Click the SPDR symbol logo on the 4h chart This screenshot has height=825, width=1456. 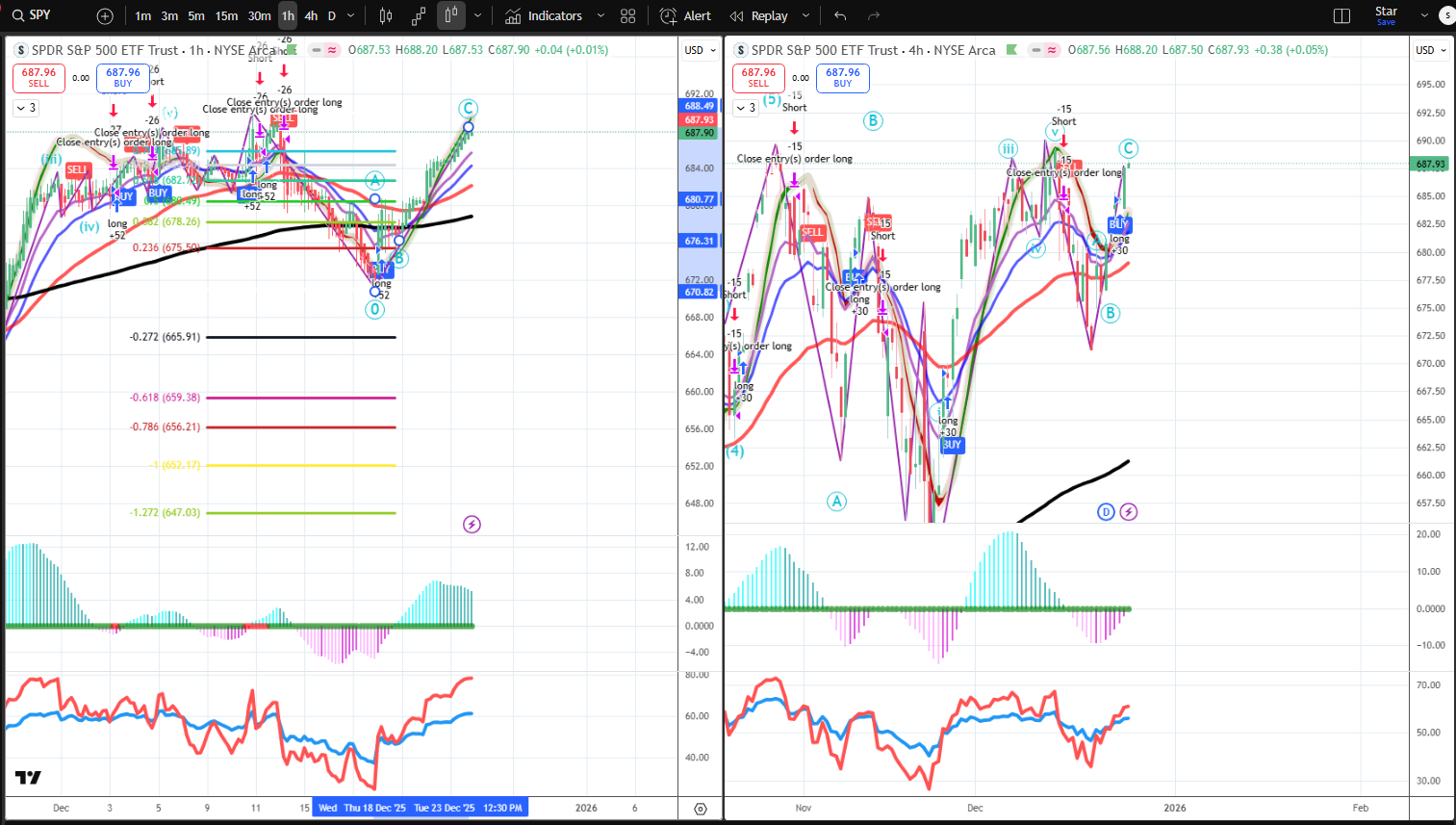point(740,50)
